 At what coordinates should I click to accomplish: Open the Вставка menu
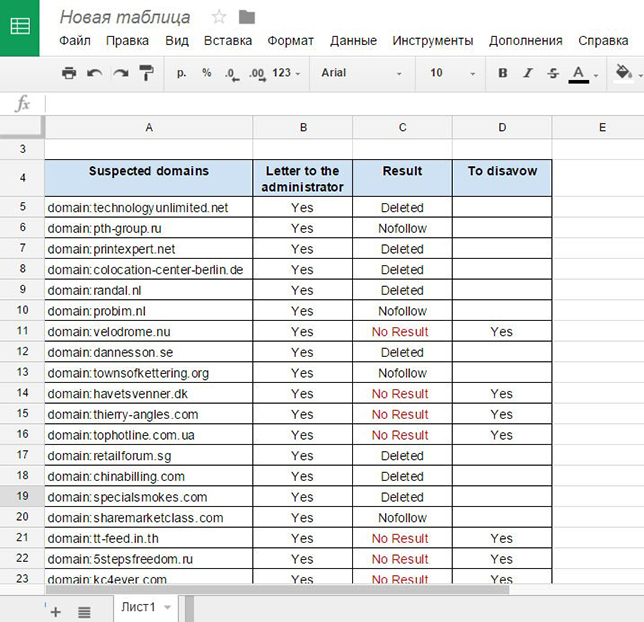click(228, 40)
